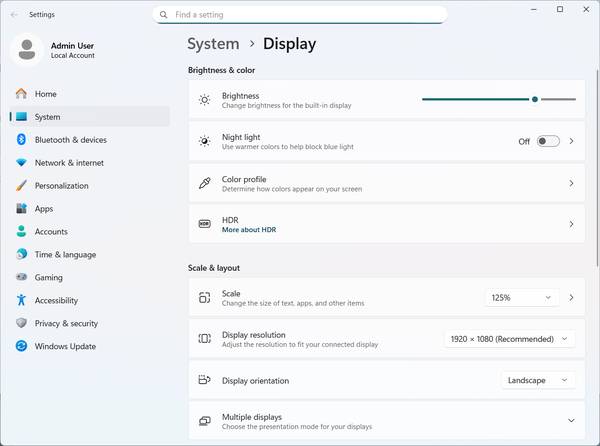600x446 pixels.
Task: Open the Color profile row title
Action: (x=244, y=179)
